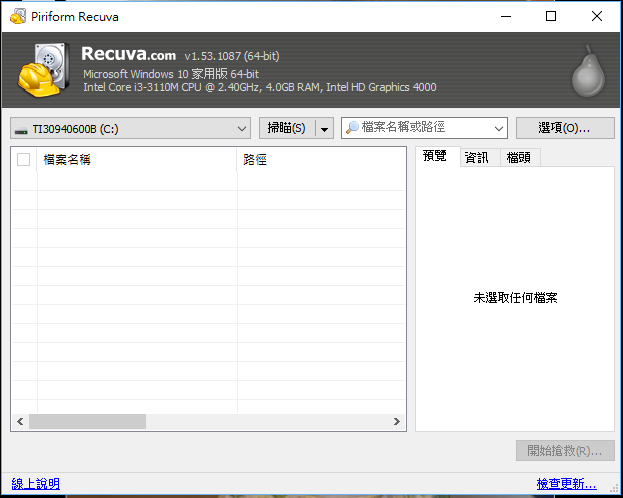Tick the select-all checkbox in file list header
This screenshot has height=498, width=623.
point(23,159)
